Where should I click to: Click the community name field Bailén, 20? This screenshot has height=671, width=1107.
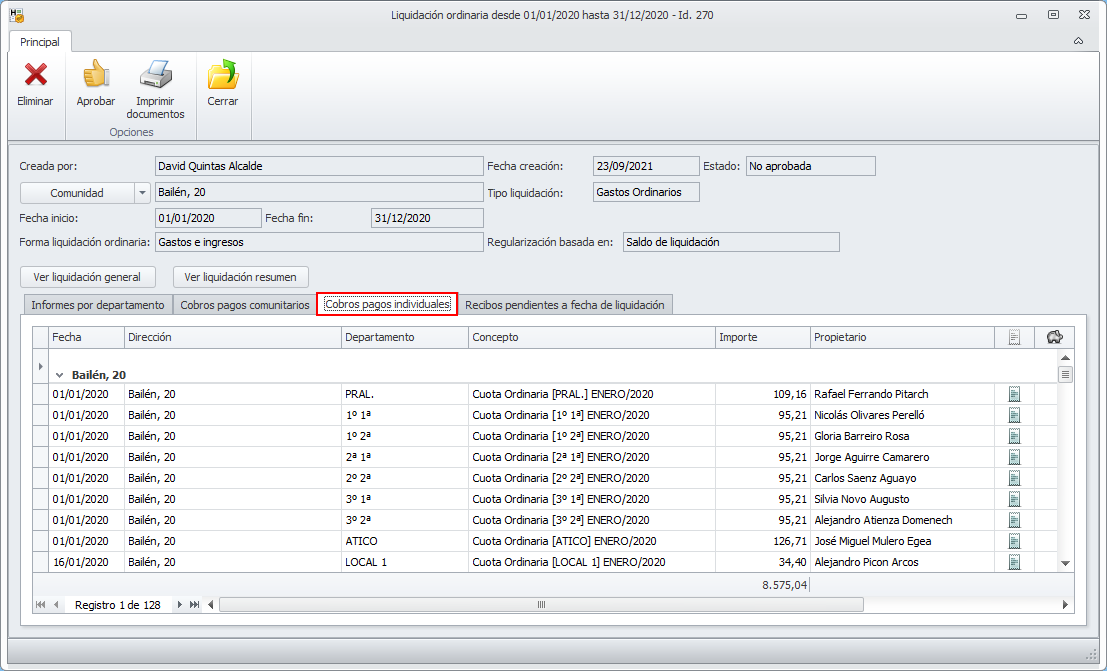pos(319,192)
